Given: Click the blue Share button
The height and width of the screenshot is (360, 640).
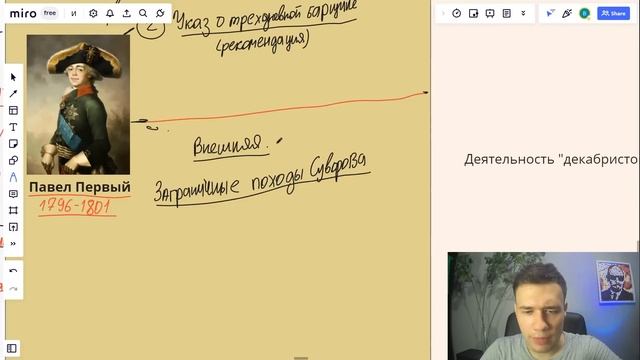Looking at the screenshot, I should click(x=613, y=13).
